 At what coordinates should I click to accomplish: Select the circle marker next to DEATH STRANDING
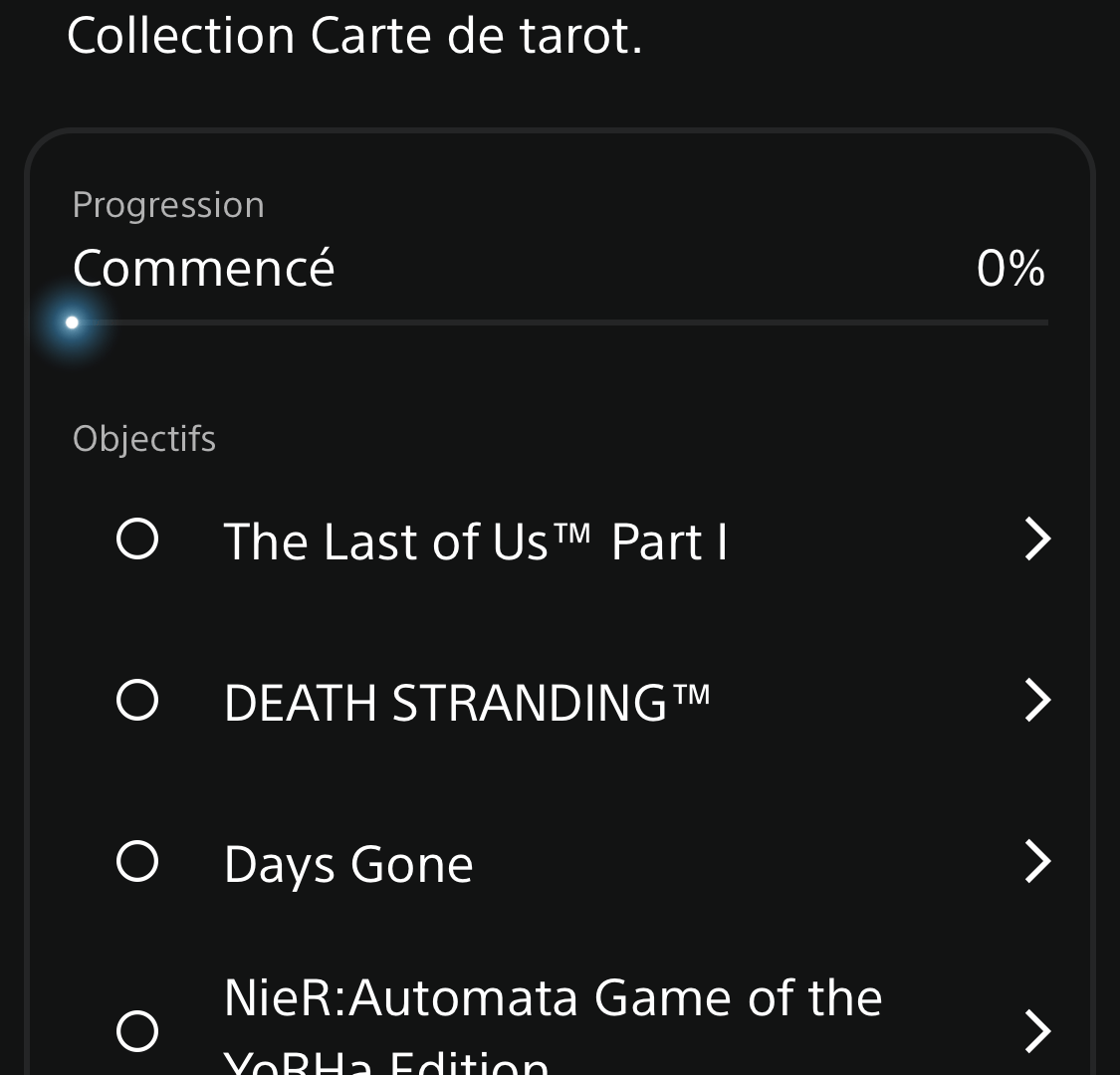pyautogui.click(x=137, y=700)
